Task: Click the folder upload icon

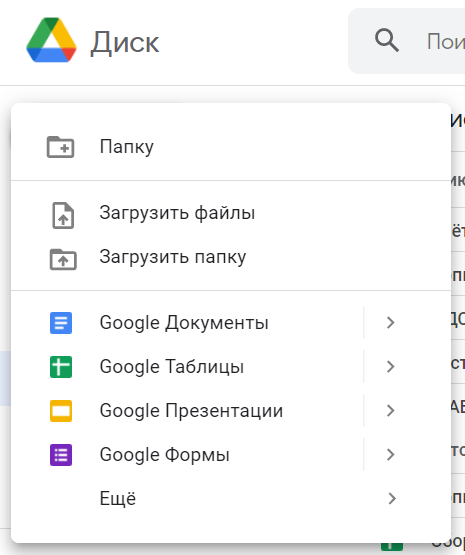Action: [x=63, y=259]
